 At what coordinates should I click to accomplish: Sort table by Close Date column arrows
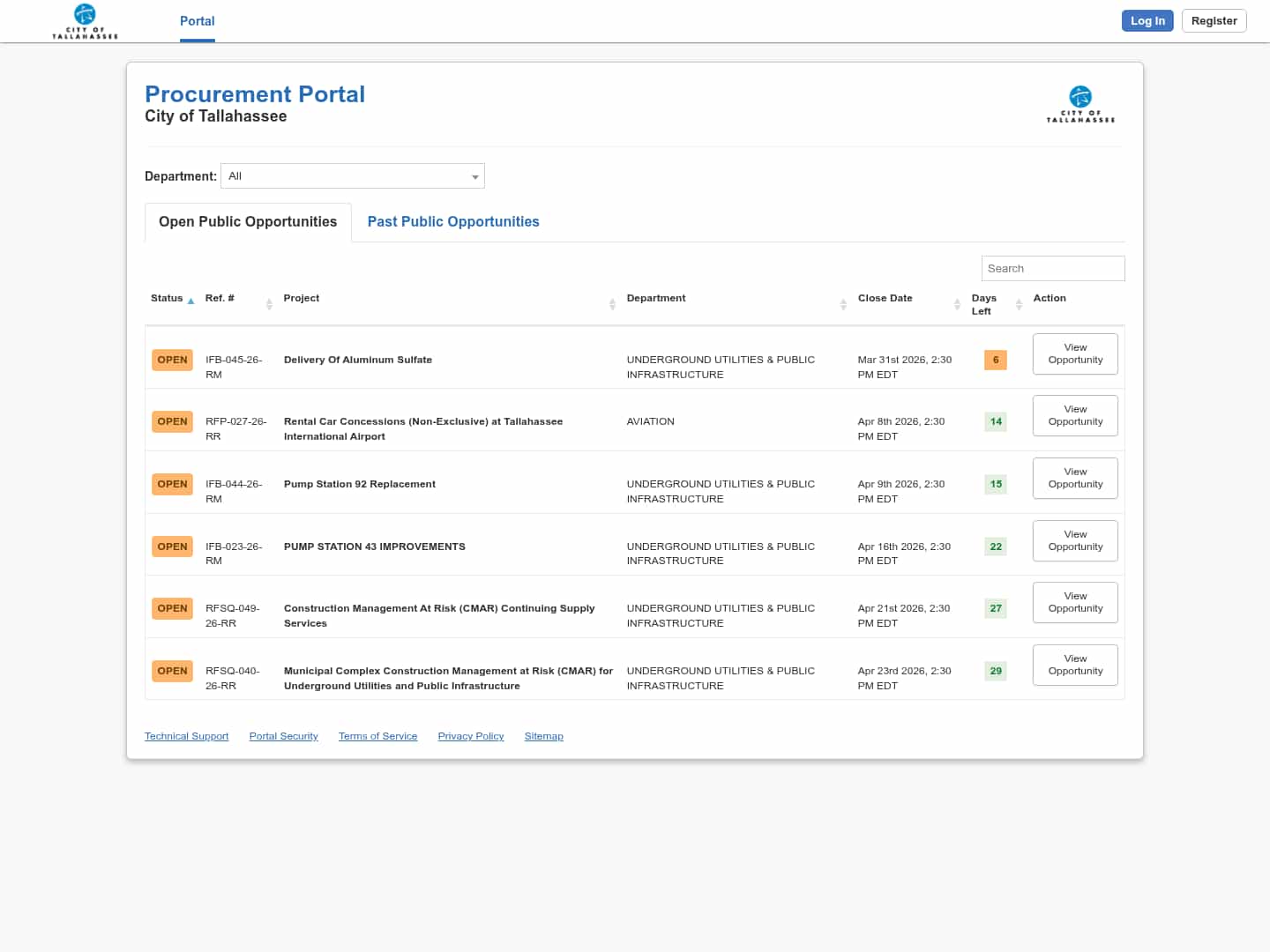coord(957,304)
